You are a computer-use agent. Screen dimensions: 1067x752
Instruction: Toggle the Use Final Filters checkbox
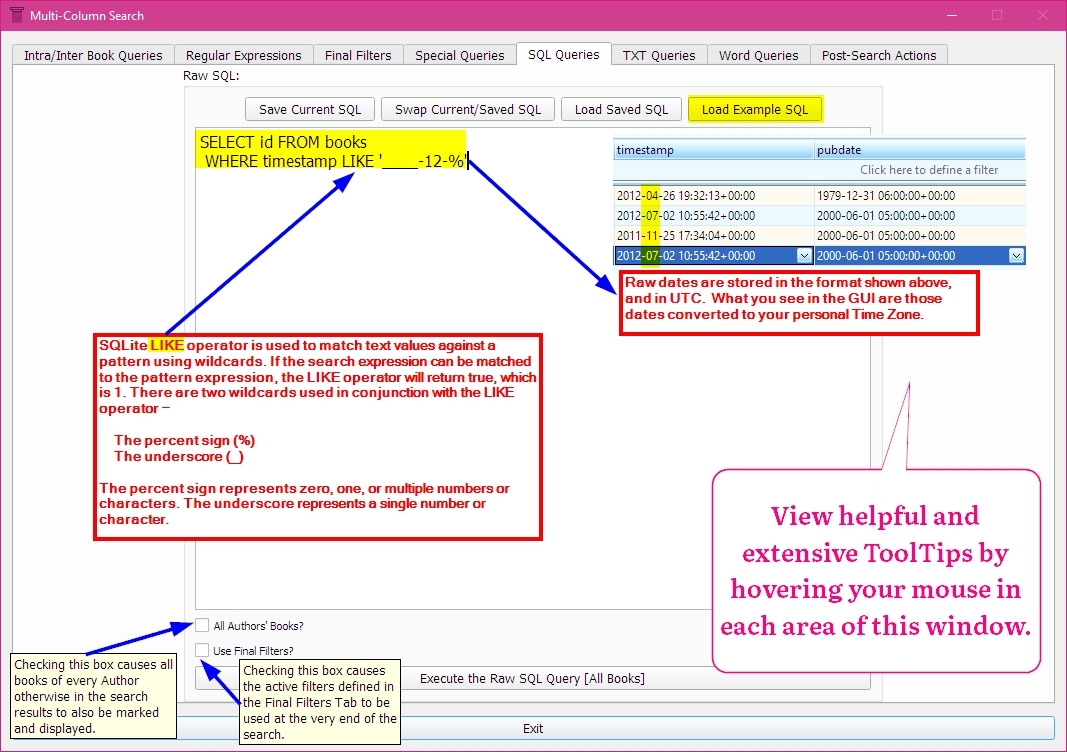(x=202, y=650)
